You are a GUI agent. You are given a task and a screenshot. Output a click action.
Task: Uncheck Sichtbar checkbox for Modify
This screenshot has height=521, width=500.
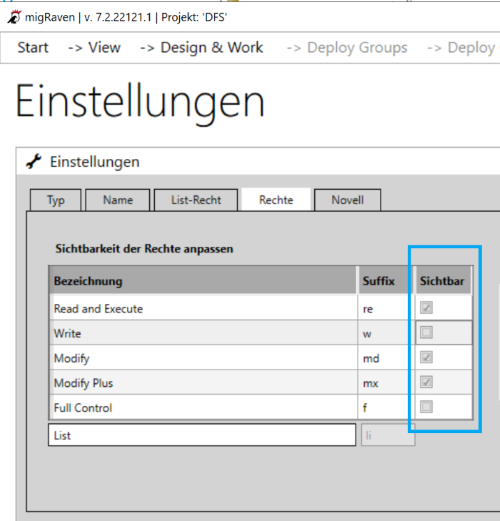click(426, 357)
